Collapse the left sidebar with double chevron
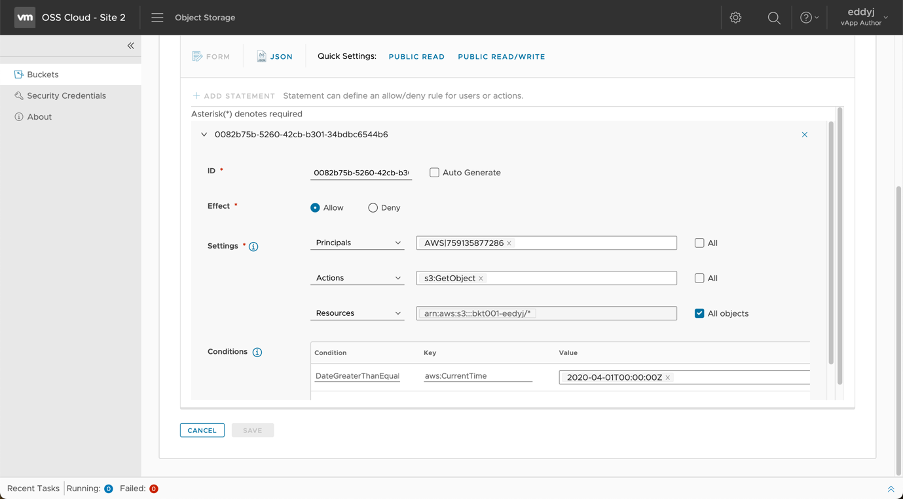Screen dimensions: 904x500 pos(130,46)
